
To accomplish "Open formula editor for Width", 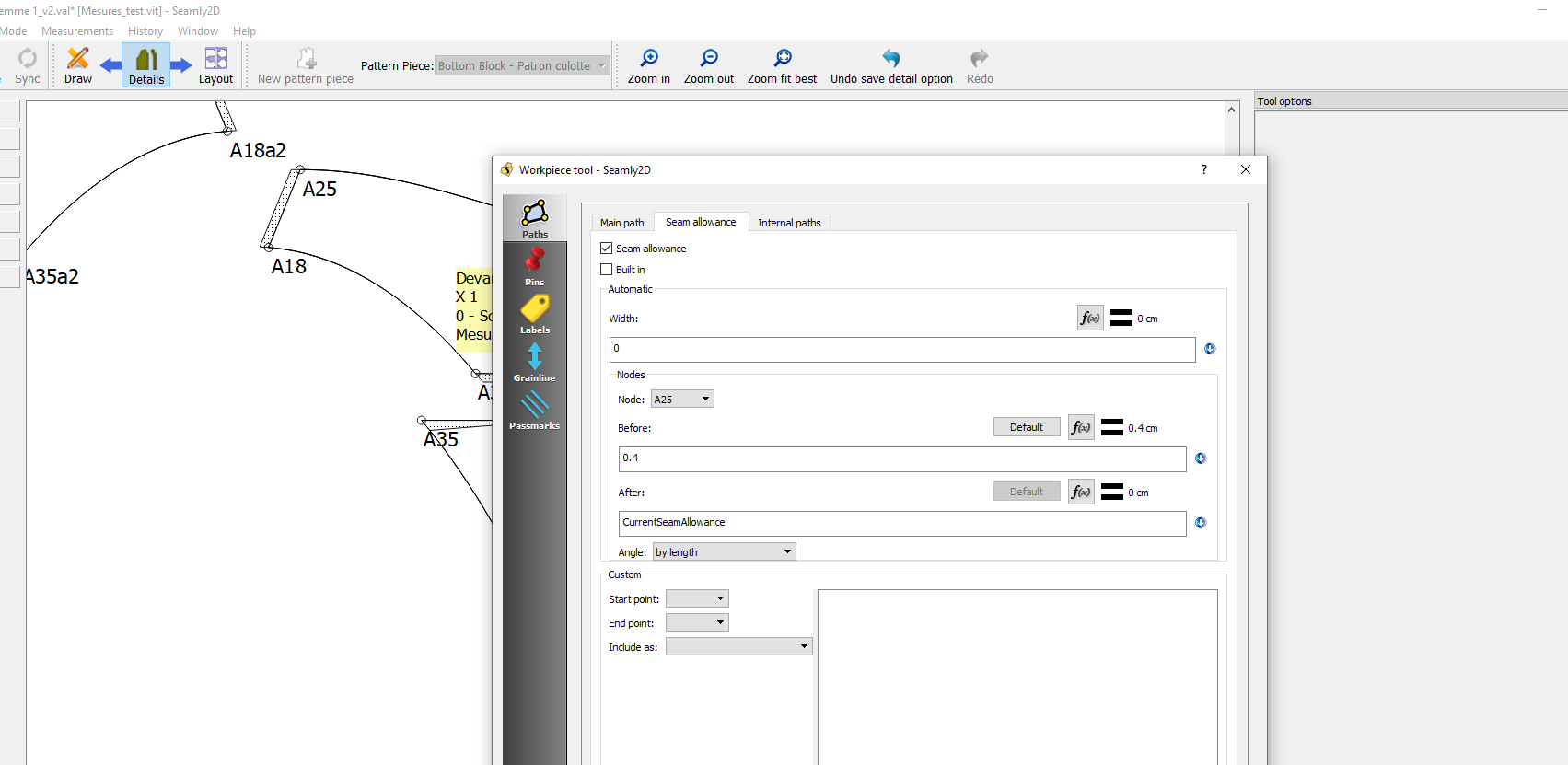I will 1090,319.
